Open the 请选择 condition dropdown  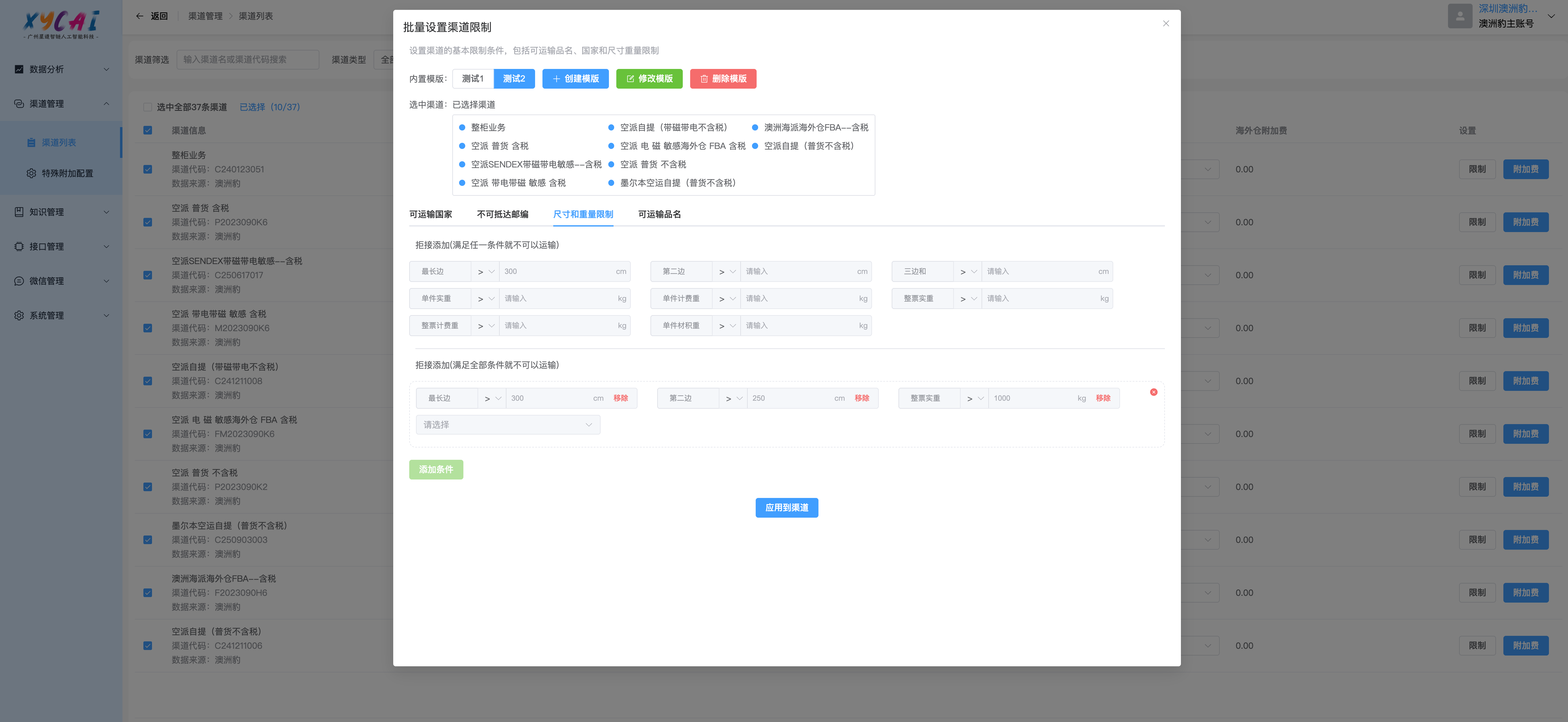click(508, 425)
